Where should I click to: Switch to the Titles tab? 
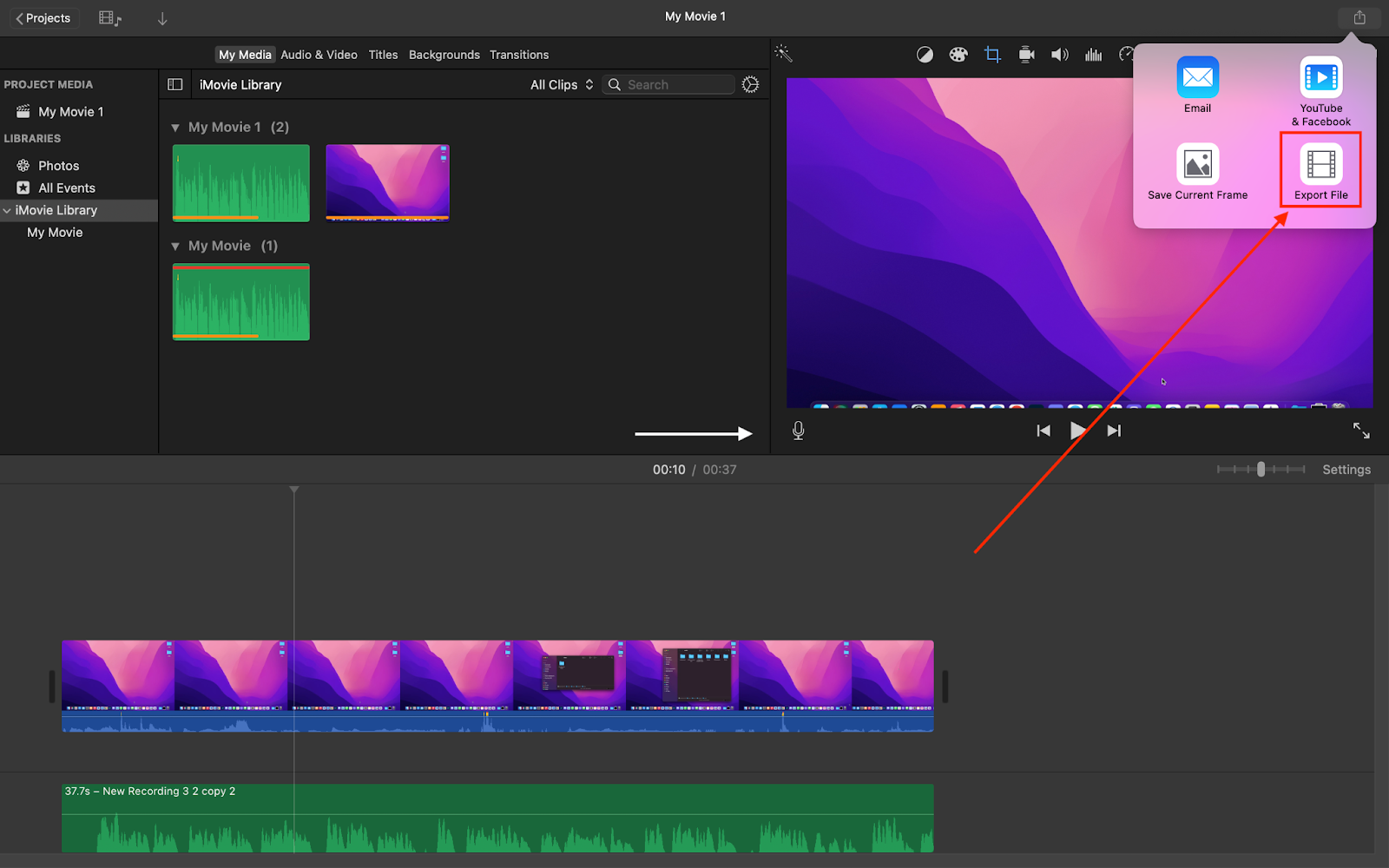coord(383,55)
